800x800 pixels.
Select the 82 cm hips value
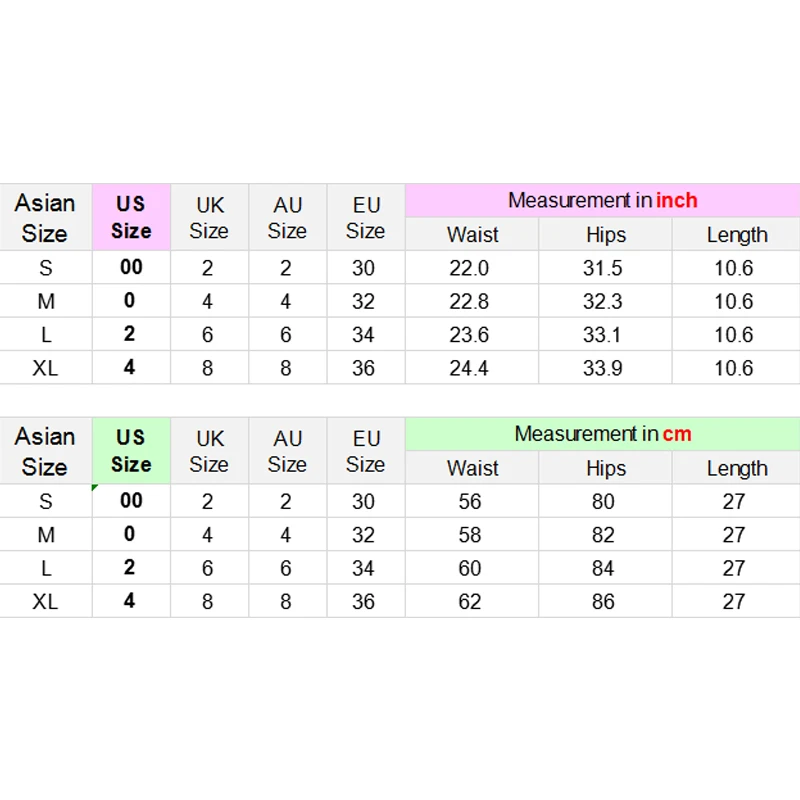603,535
